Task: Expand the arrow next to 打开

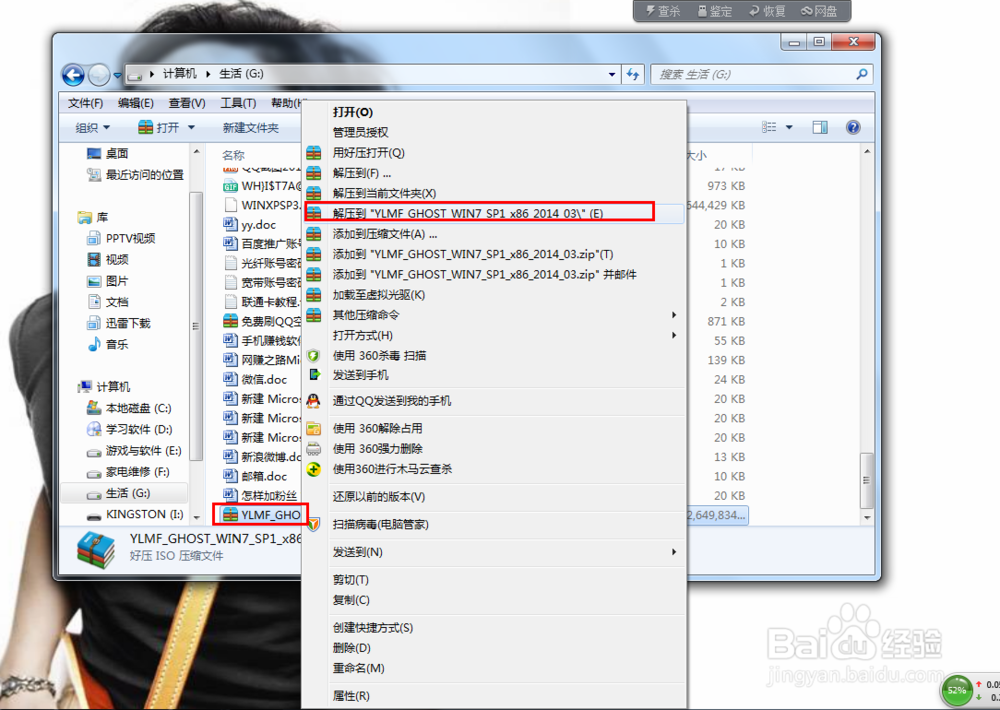Action: 191,128
